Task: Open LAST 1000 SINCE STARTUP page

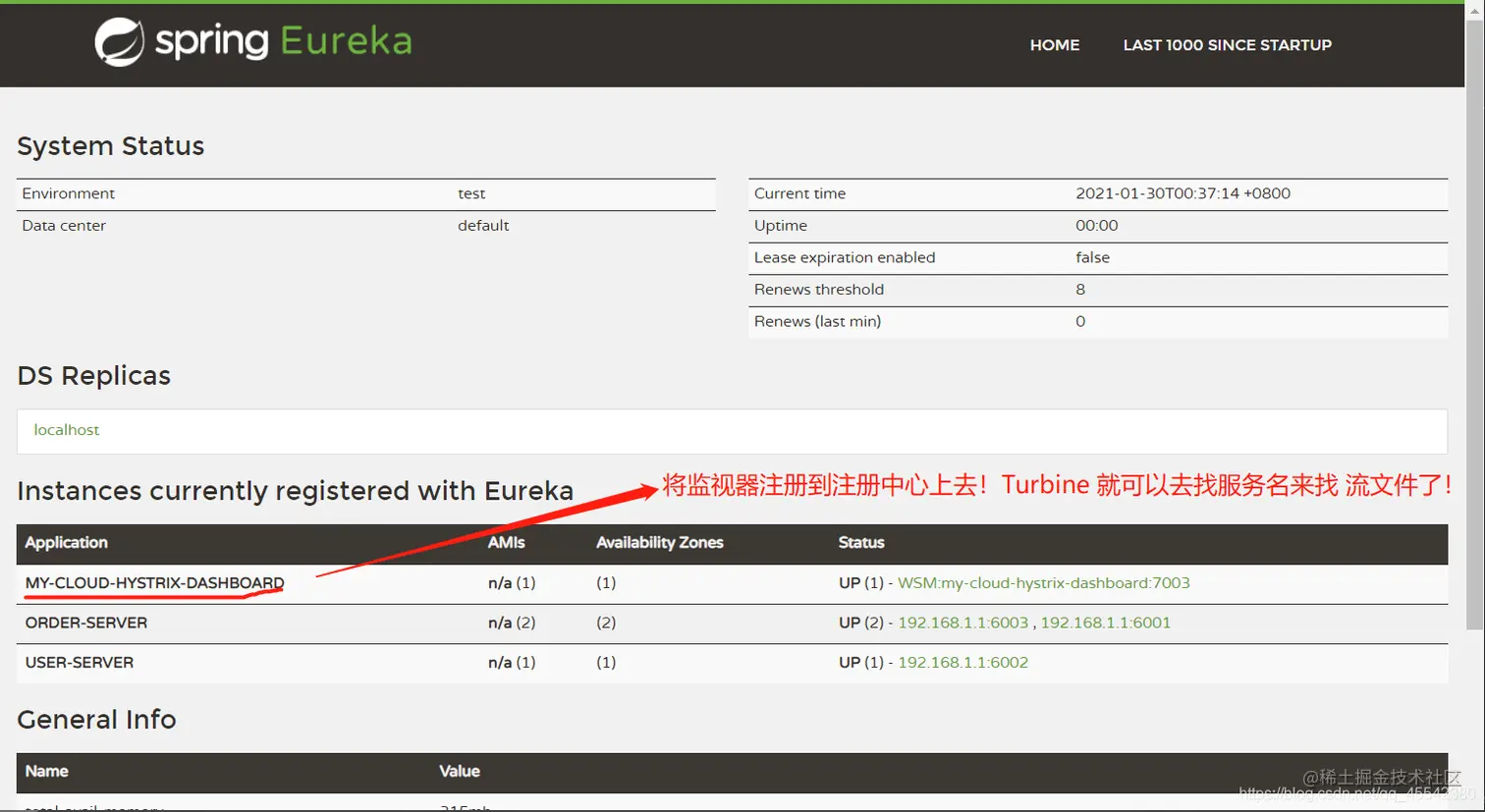Action: 1227,45
